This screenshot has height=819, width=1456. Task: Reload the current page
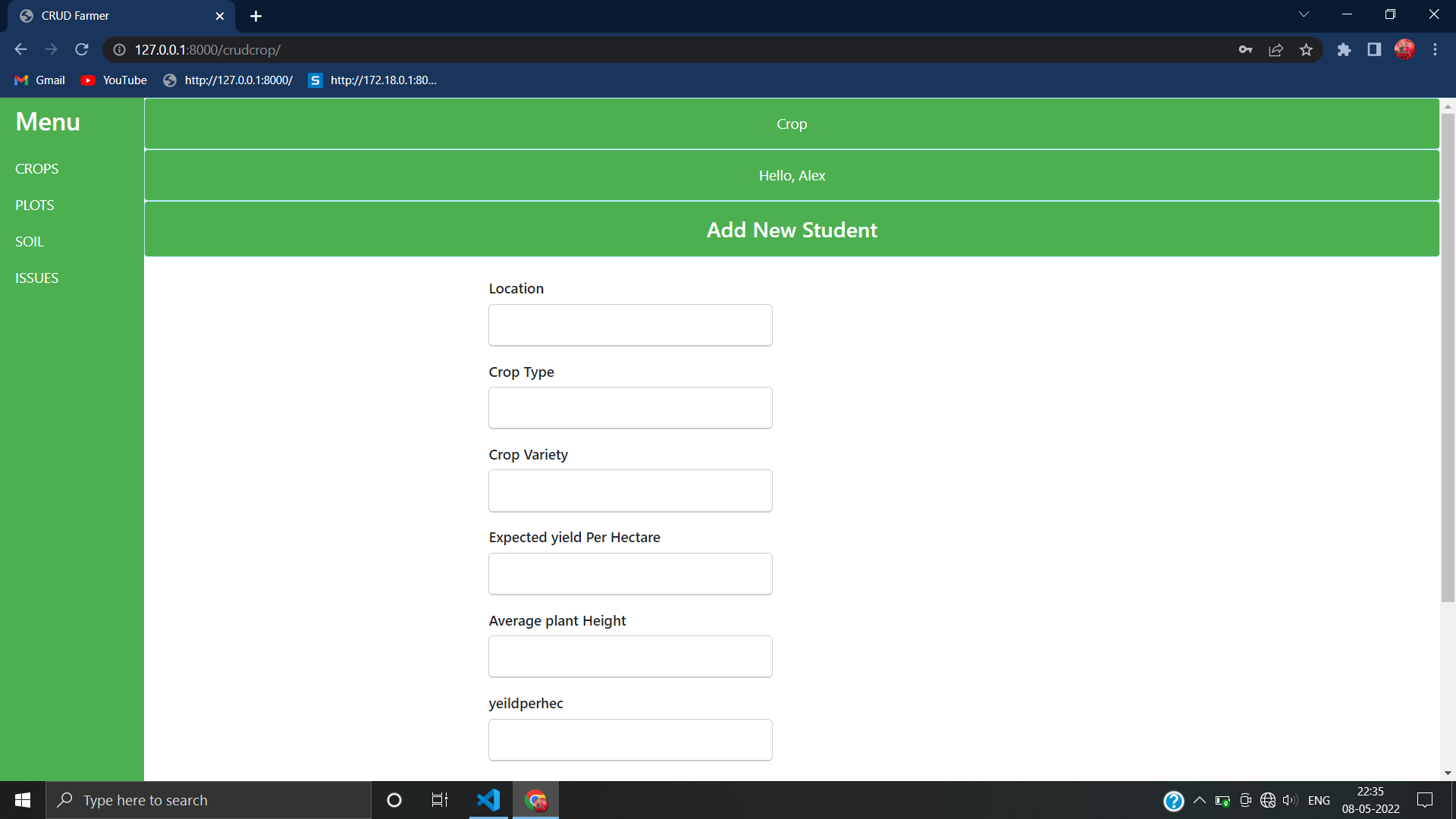pos(82,49)
